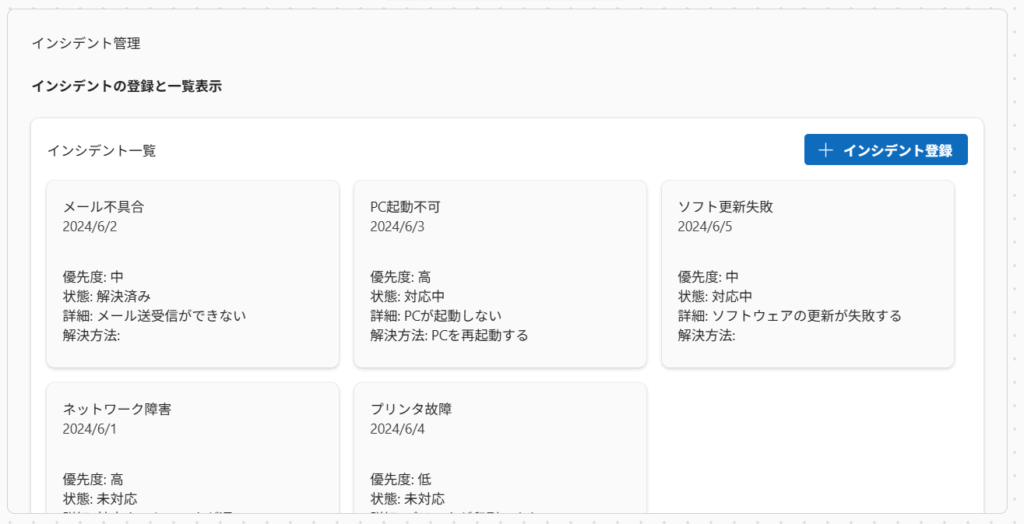Image resolution: width=1024 pixels, height=524 pixels.
Task: Click the インシデント管理 page title
Action: (x=86, y=43)
